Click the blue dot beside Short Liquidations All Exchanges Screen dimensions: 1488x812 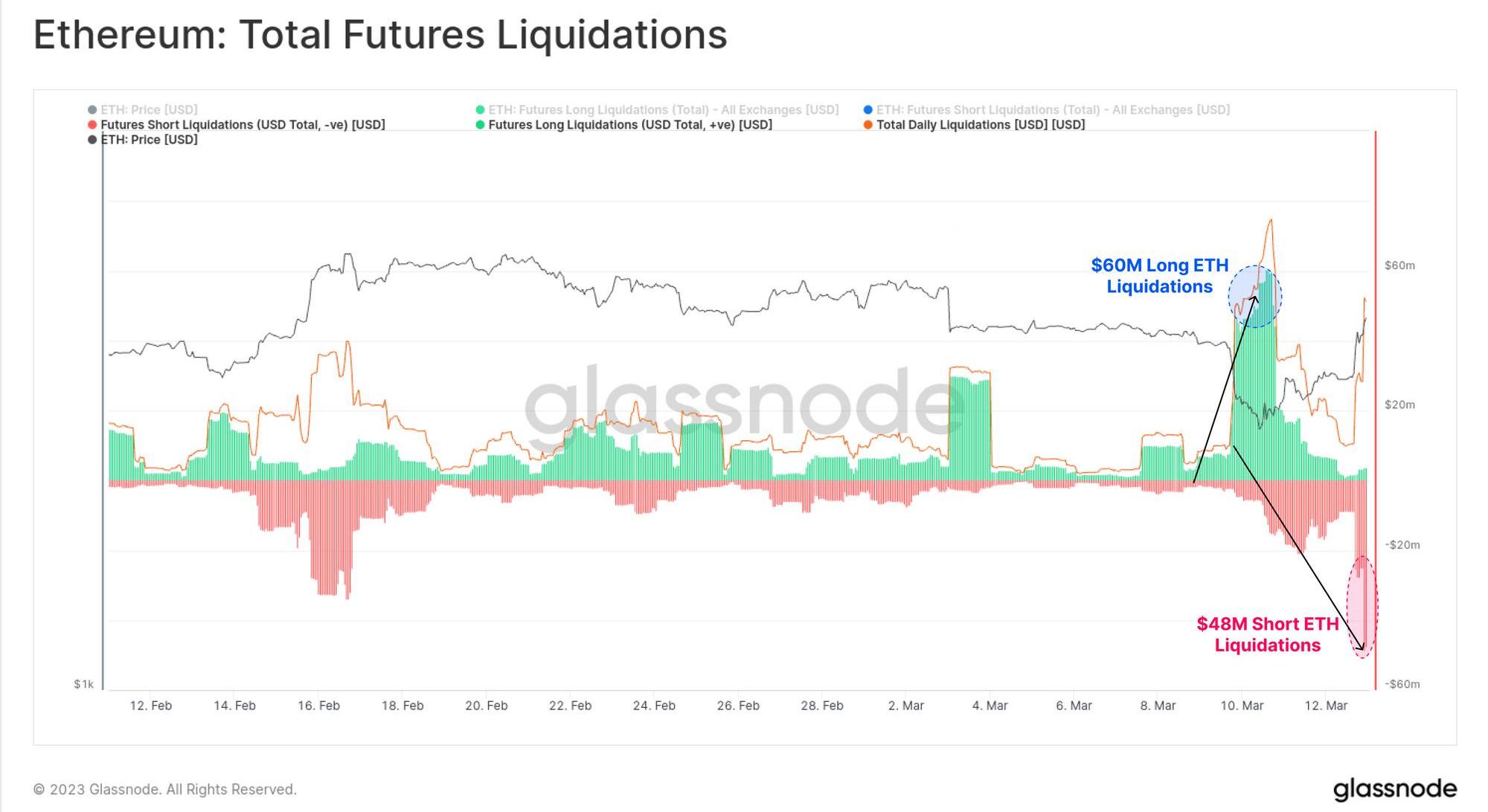point(868,110)
